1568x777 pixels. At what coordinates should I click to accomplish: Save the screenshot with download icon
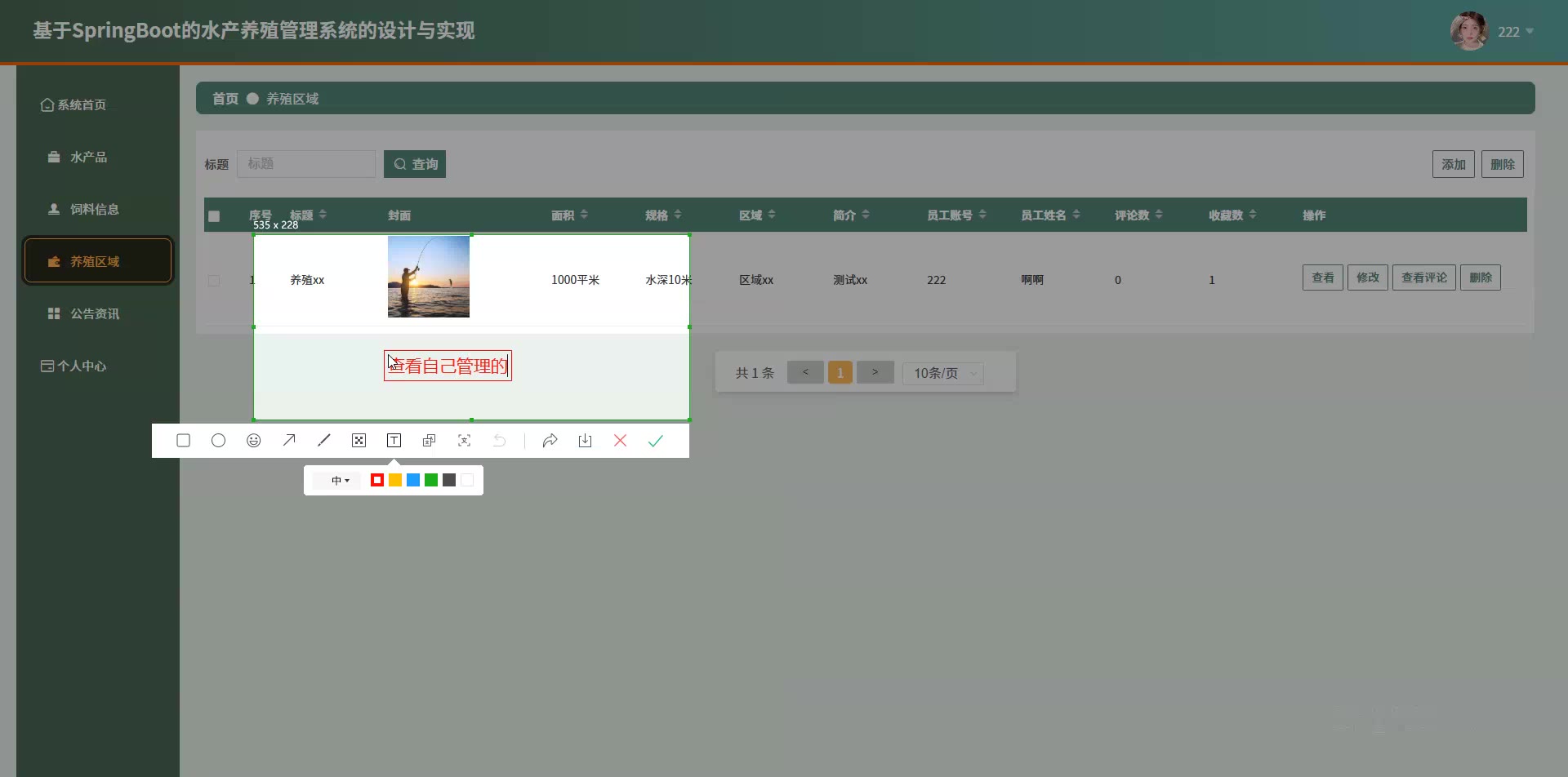click(x=585, y=441)
